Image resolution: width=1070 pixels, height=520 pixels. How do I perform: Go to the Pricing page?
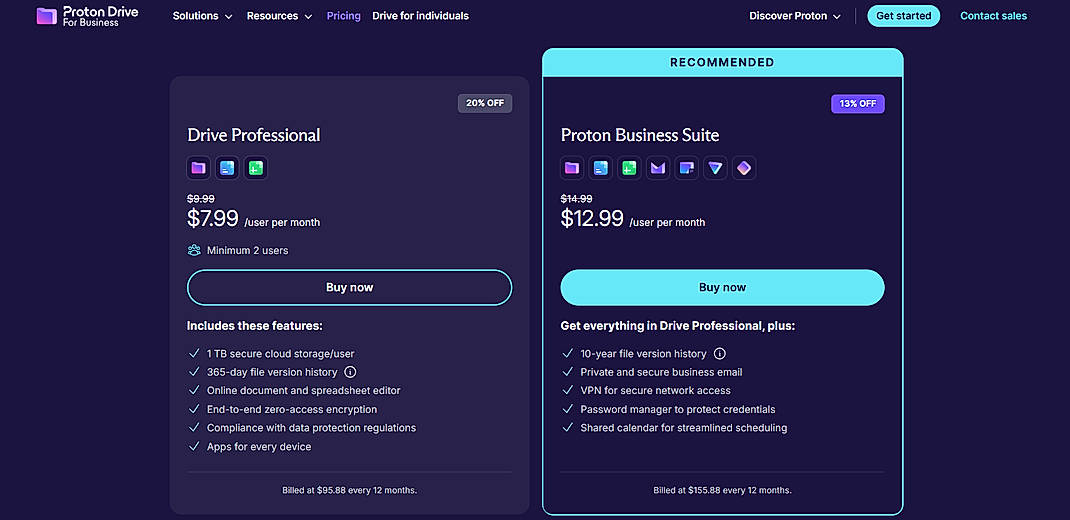tap(343, 16)
